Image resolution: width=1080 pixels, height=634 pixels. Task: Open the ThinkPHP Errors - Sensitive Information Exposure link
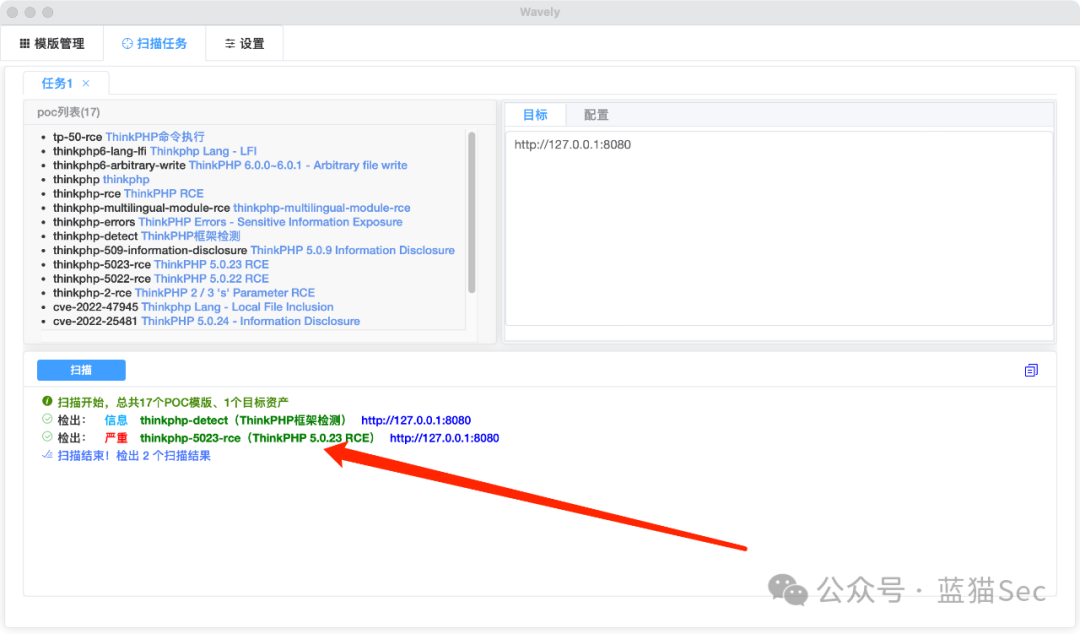pos(270,222)
